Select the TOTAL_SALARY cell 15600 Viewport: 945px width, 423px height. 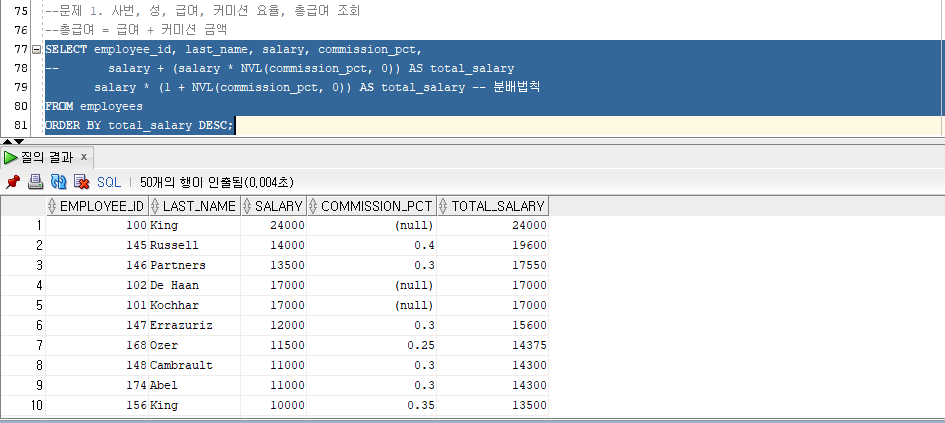(492, 325)
